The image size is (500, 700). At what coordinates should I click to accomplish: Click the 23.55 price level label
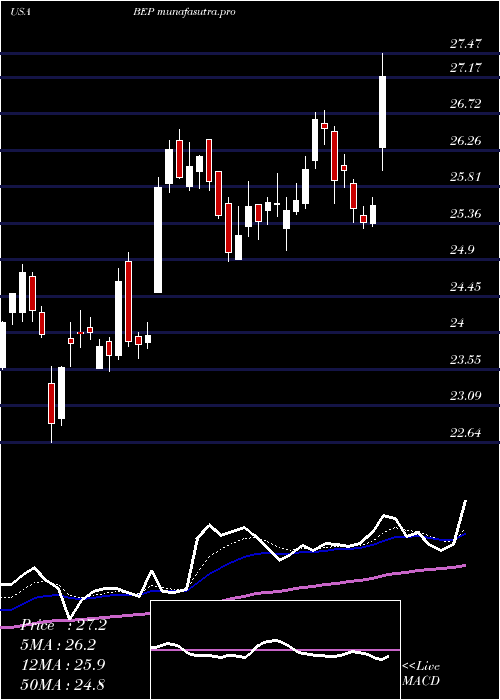click(465, 359)
